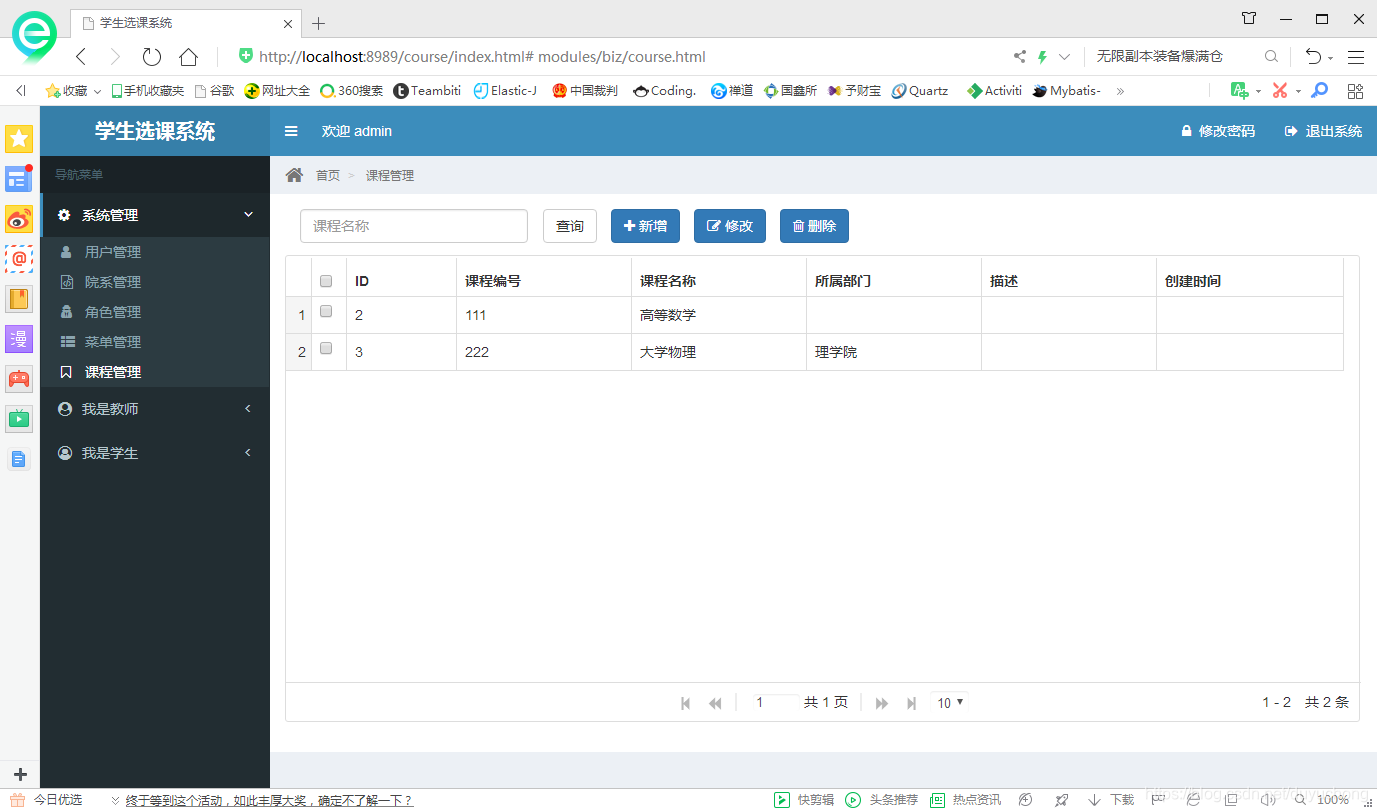Open the 谷歌 bookmark
Viewport: 1377px width, 812px height.
pos(215,90)
